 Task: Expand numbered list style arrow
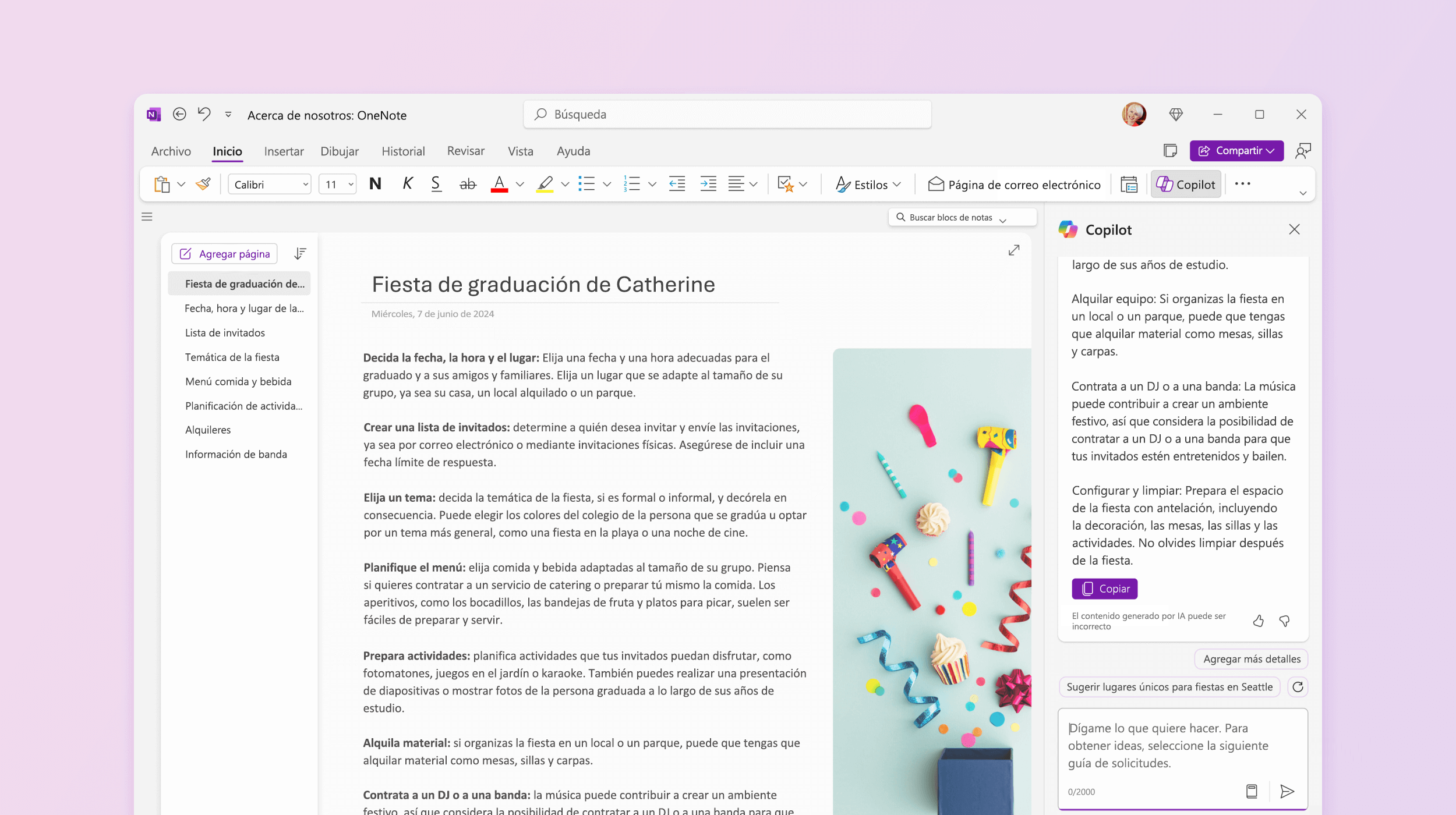(x=652, y=185)
